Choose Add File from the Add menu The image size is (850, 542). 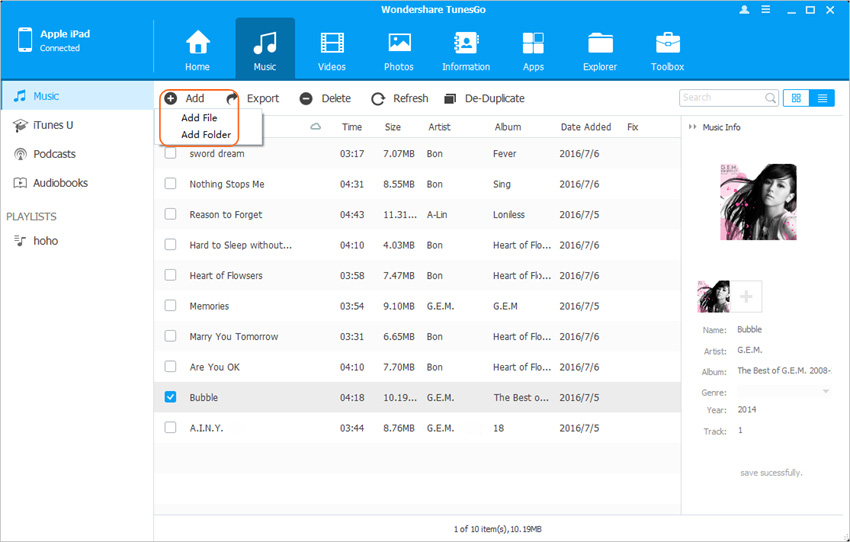click(199, 117)
